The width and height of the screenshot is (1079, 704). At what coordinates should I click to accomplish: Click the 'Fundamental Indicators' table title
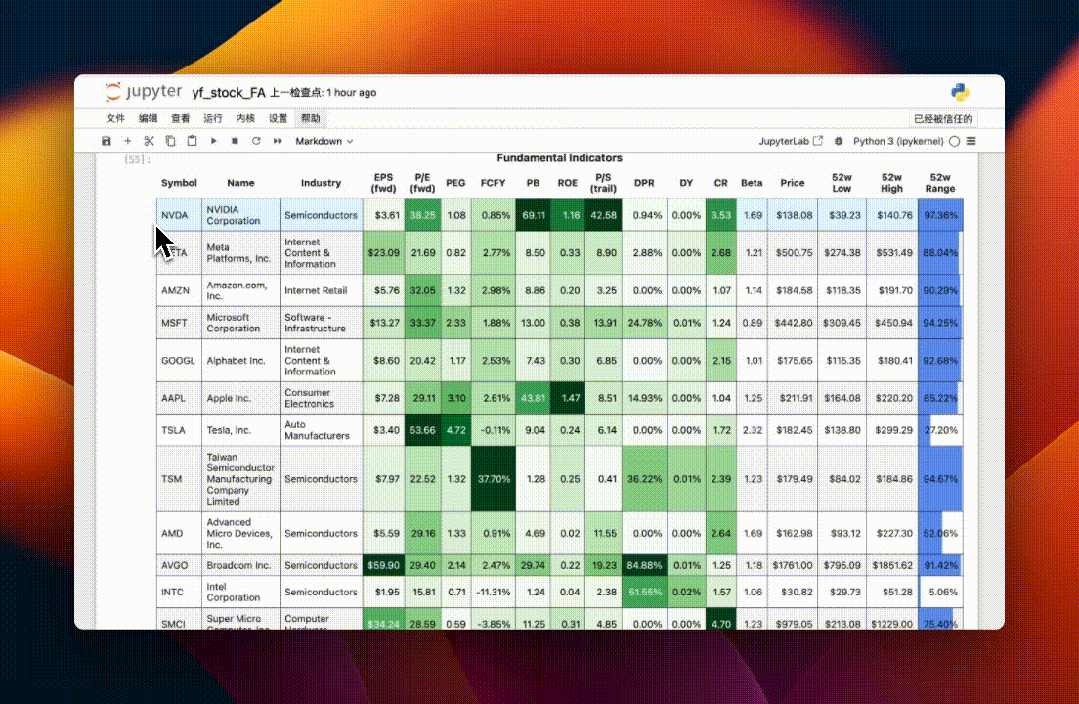tap(559, 158)
